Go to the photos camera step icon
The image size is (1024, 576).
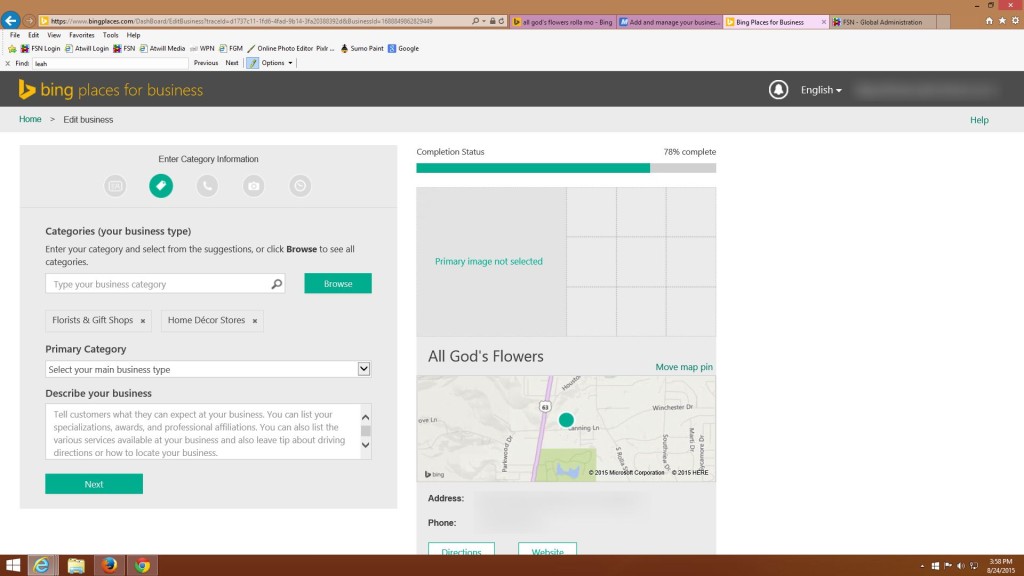pos(253,185)
